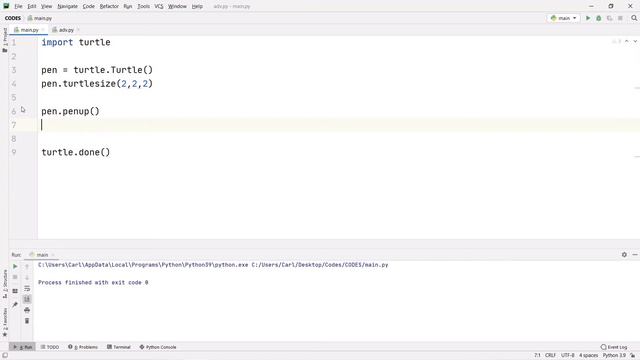Close the adv.py editor tab

pos(78,30)
